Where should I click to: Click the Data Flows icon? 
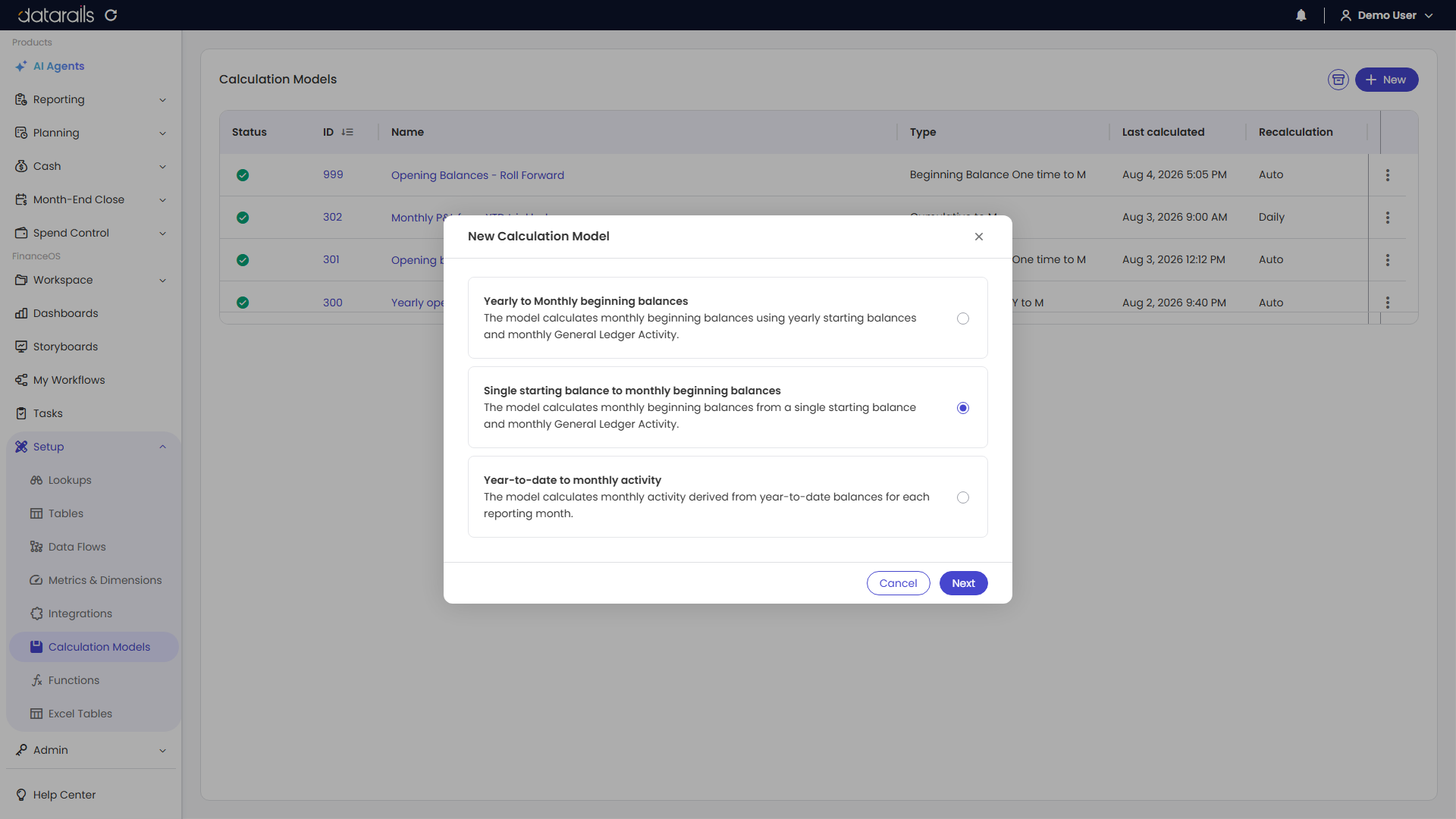(x=36, y=547)
